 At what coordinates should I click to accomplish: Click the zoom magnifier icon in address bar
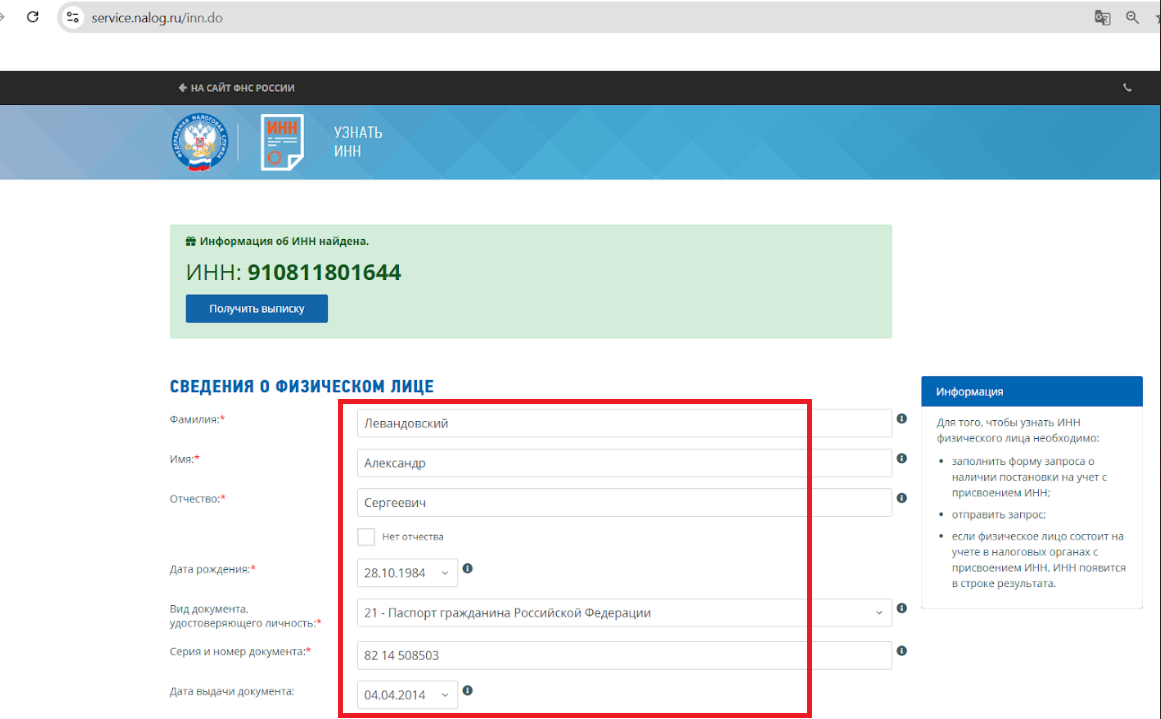point(1132,18)
